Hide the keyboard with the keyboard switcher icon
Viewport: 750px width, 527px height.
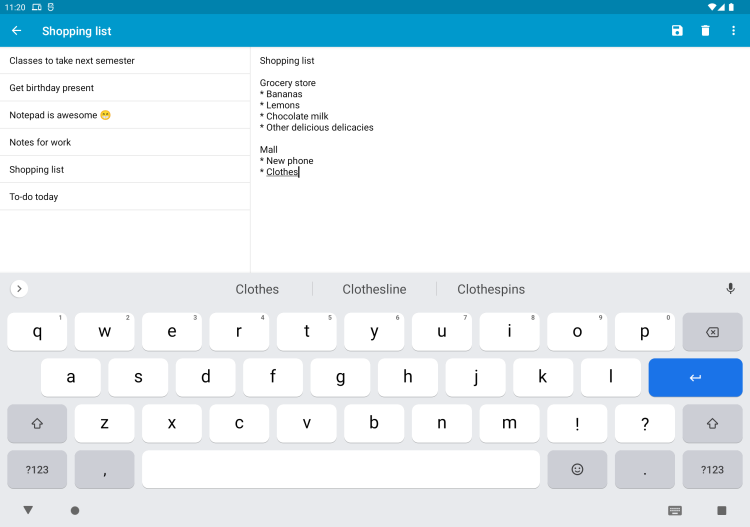point(675,510)
